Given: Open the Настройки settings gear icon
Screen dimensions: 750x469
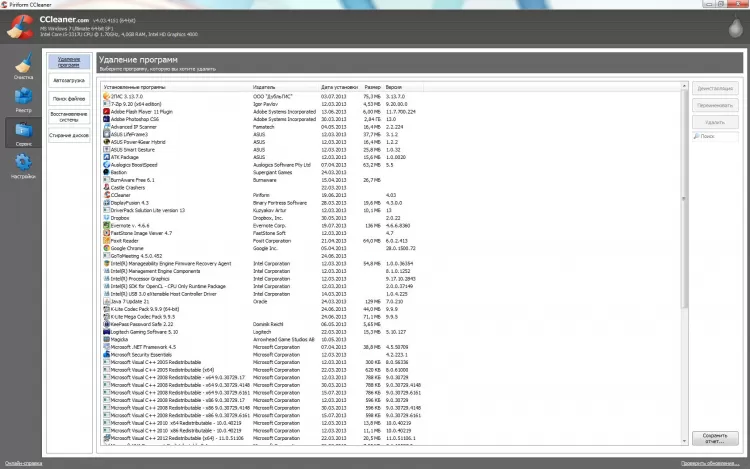Looking at the screenshot, I should 23,163.
